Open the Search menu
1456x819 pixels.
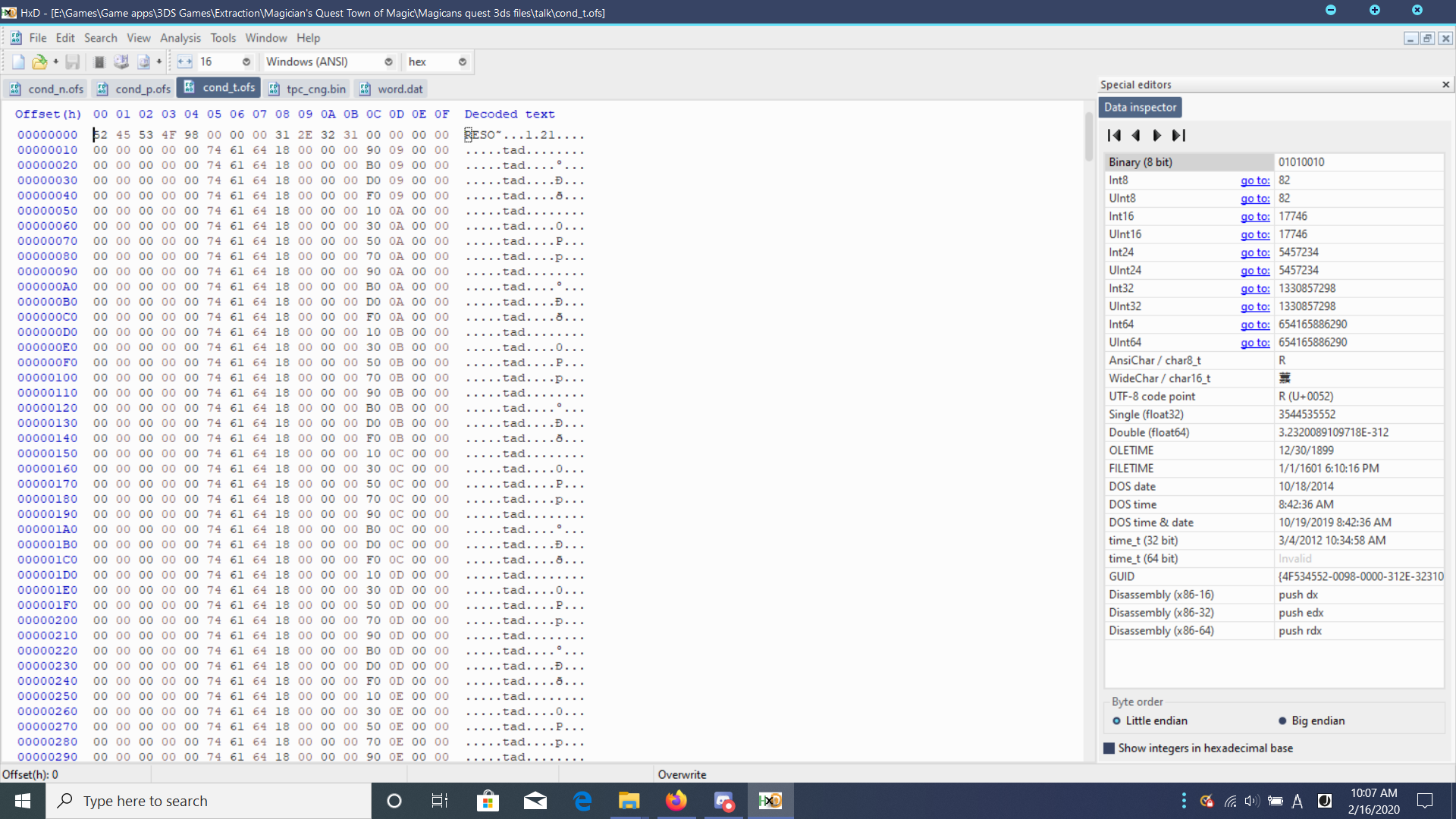point(101,38)
